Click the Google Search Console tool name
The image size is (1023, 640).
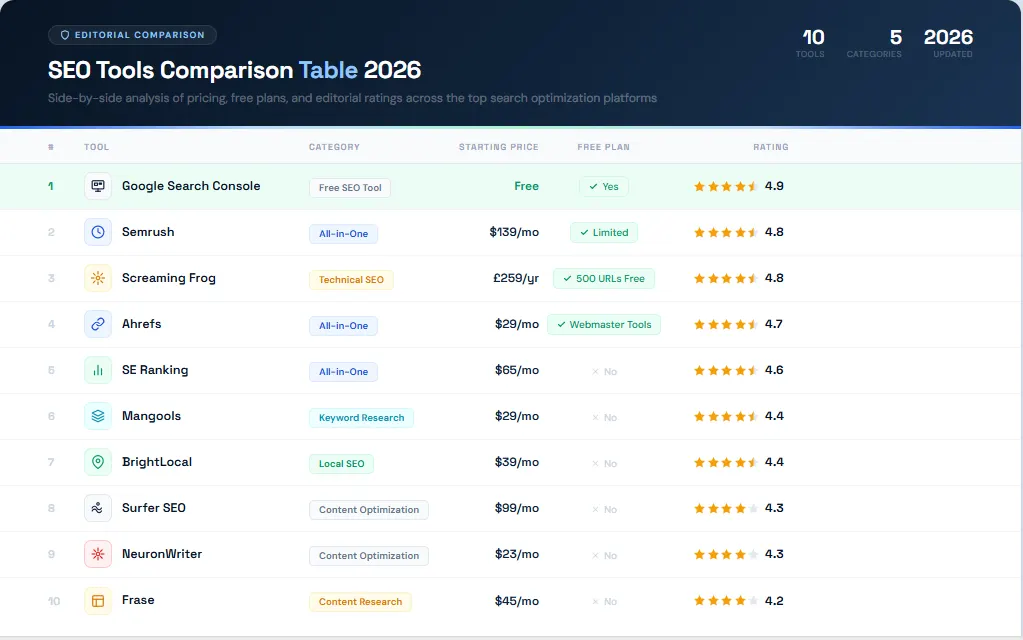191,186
